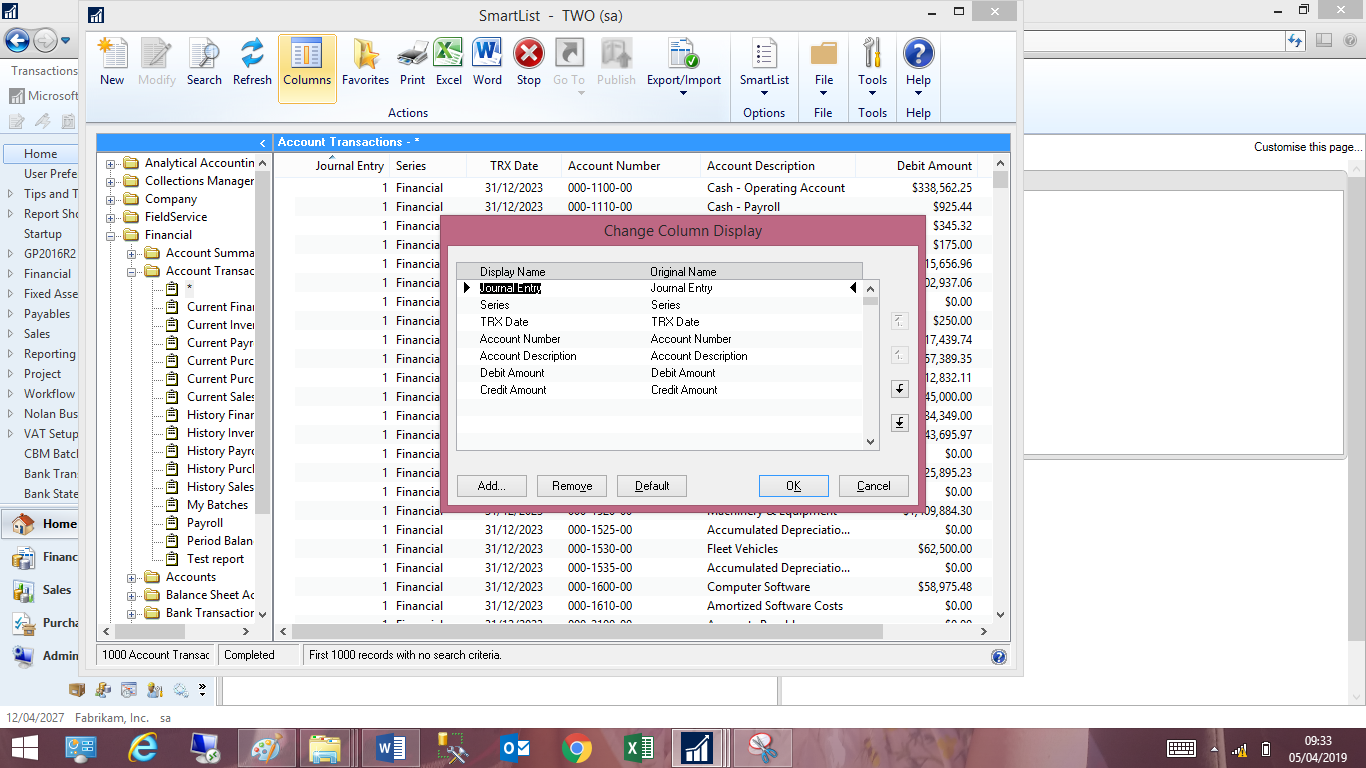Select Debit Amount display name row
Screen dimensions: 1366x768
pos(512,373)
